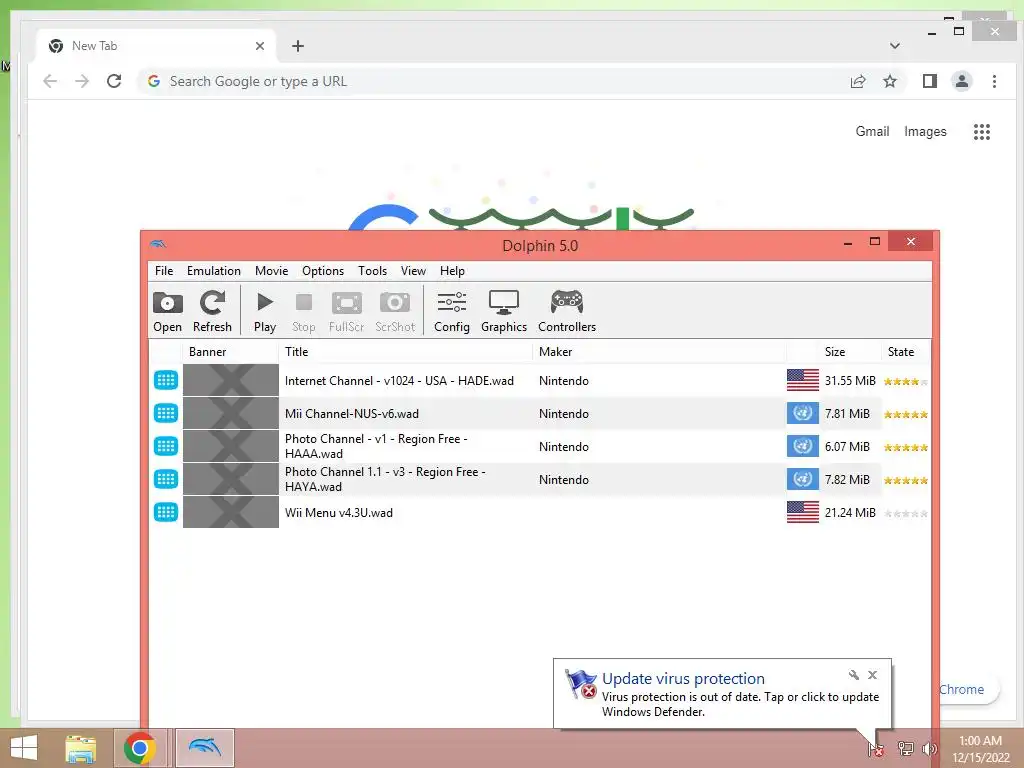Open Google apps grid icon
Image resolution: width=1024 pixels, height=768 pixels.
(x=982, y=132)
